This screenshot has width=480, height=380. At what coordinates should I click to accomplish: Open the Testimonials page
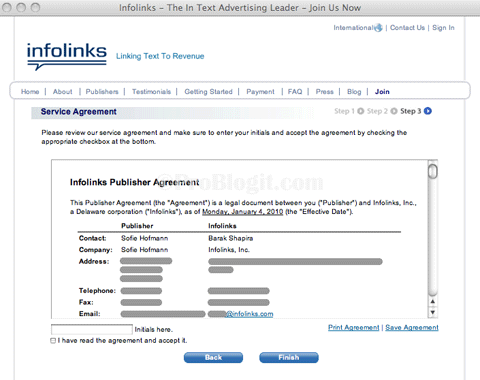151,92
